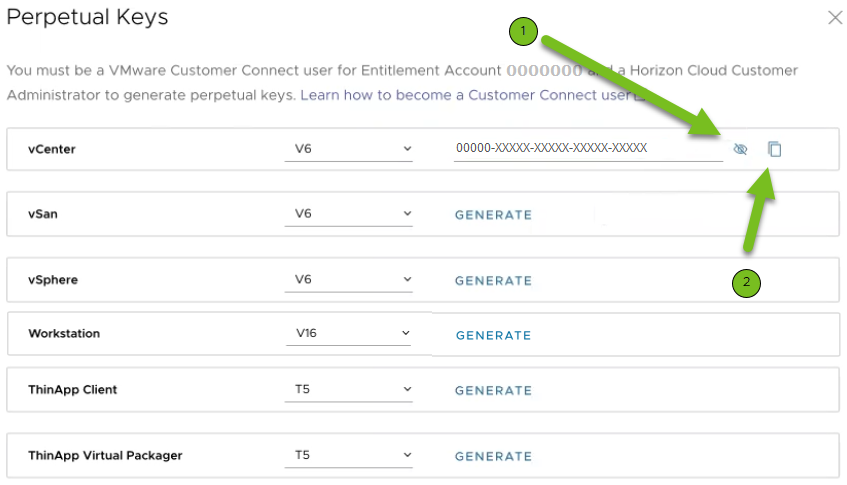Generate a Workstation perpetual key

[x=494, y=335]
